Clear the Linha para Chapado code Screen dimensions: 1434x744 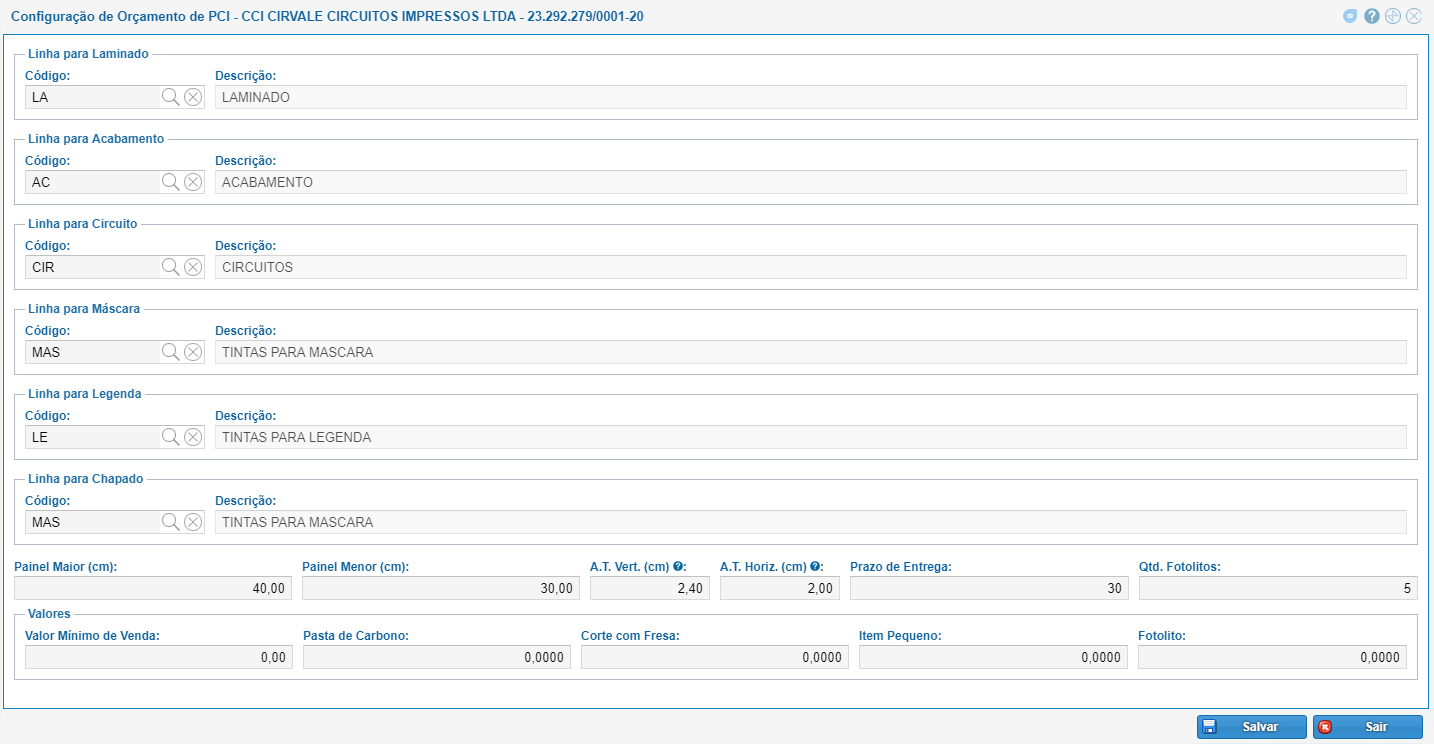point(193,522)
